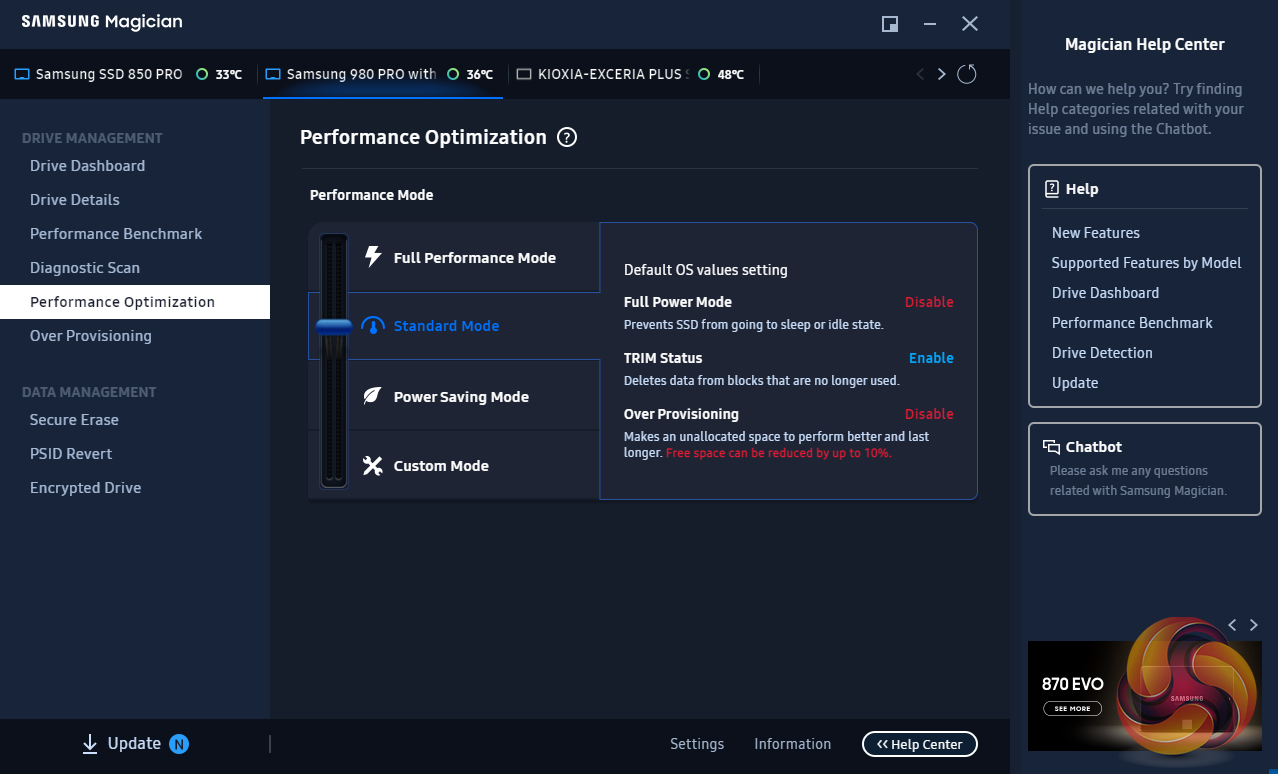Image resolution: width=1278 pixels, height=774 pixels.
Task: Open Drive Detection help topic
Action: tap(1102, 353)
